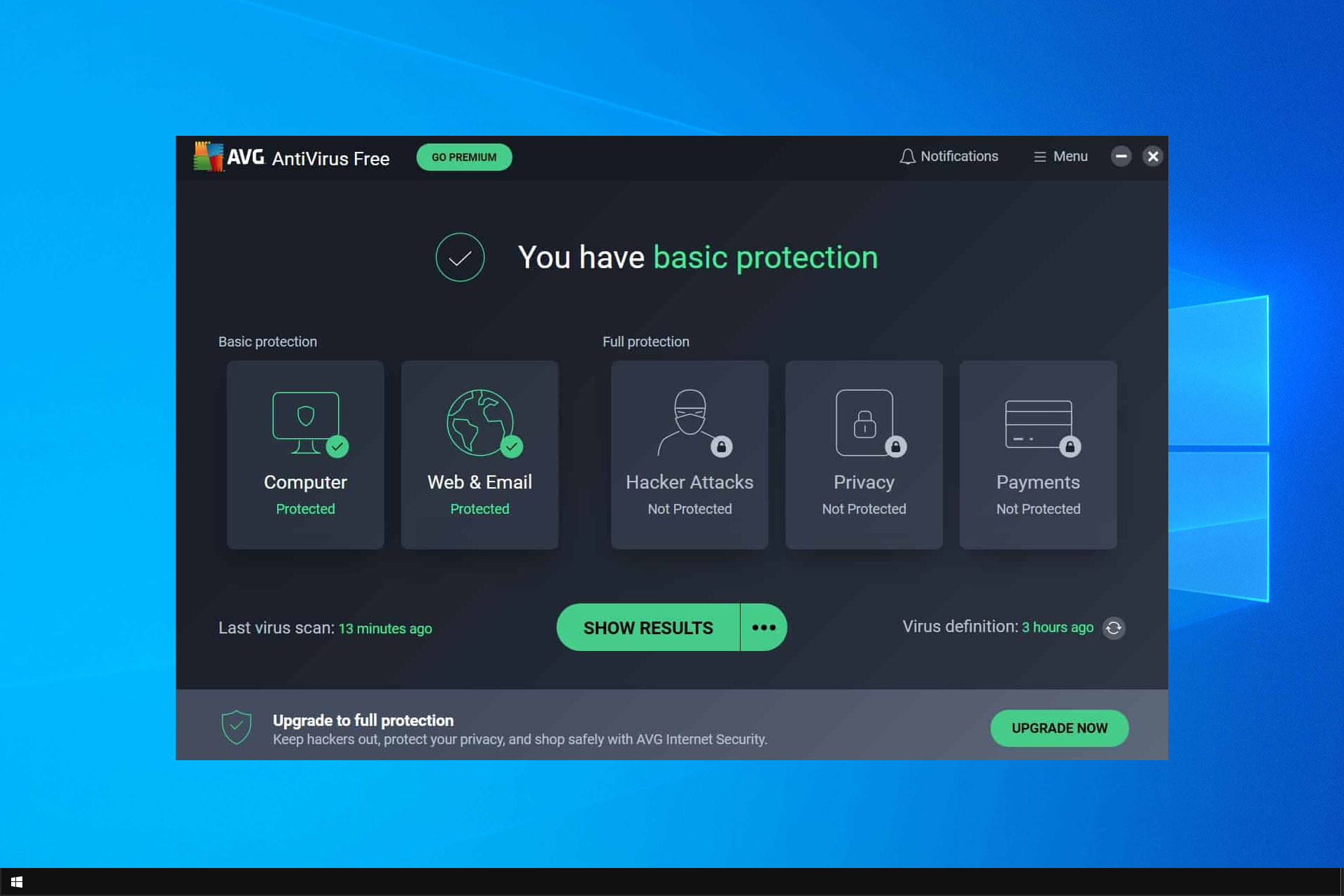Click the AVG logo icon

pyautogui.click(x=209, y=156)
